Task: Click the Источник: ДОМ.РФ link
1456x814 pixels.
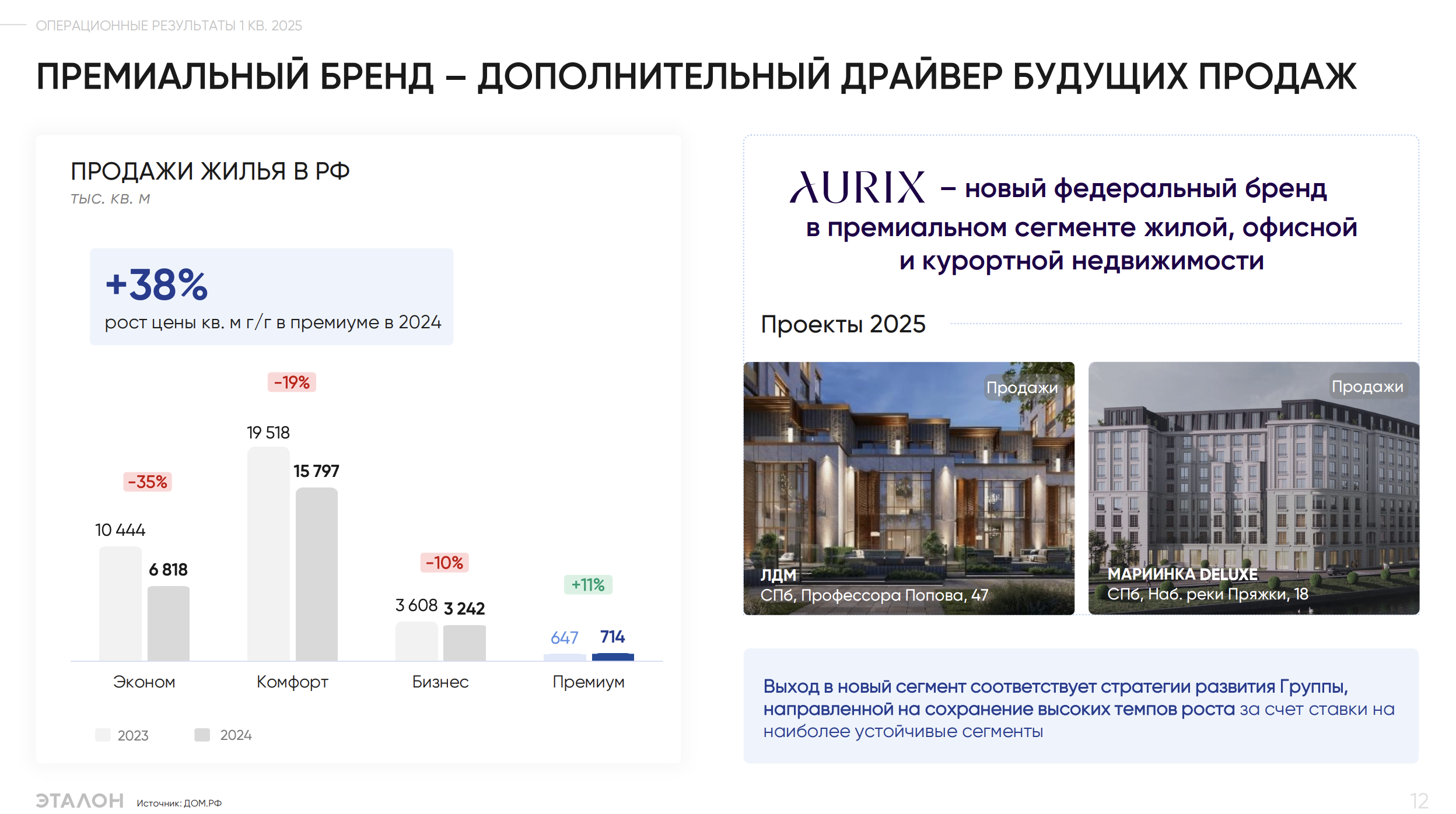Action: (x=178, y=802)
